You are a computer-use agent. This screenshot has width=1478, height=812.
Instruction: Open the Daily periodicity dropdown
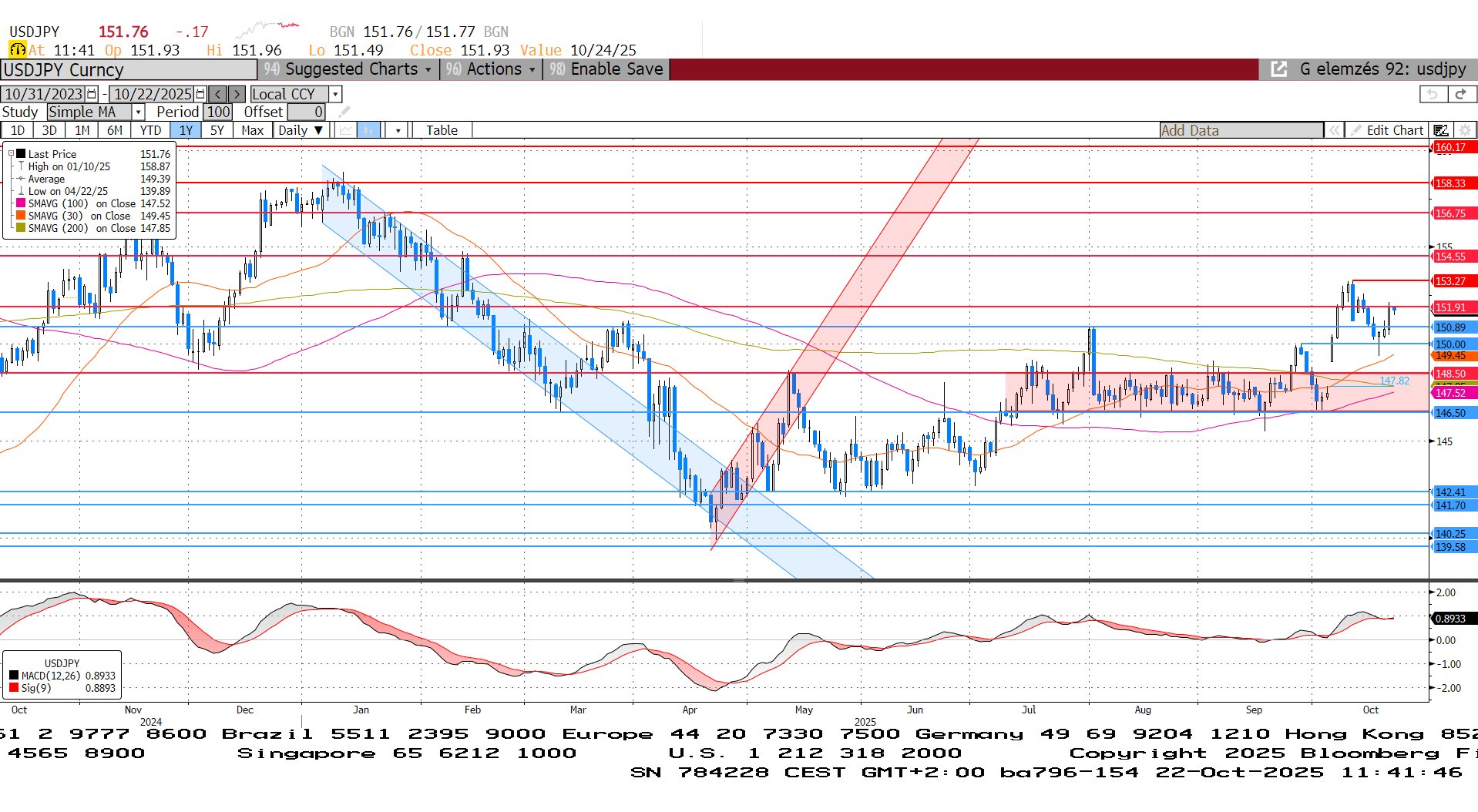(x=301, y=130)
